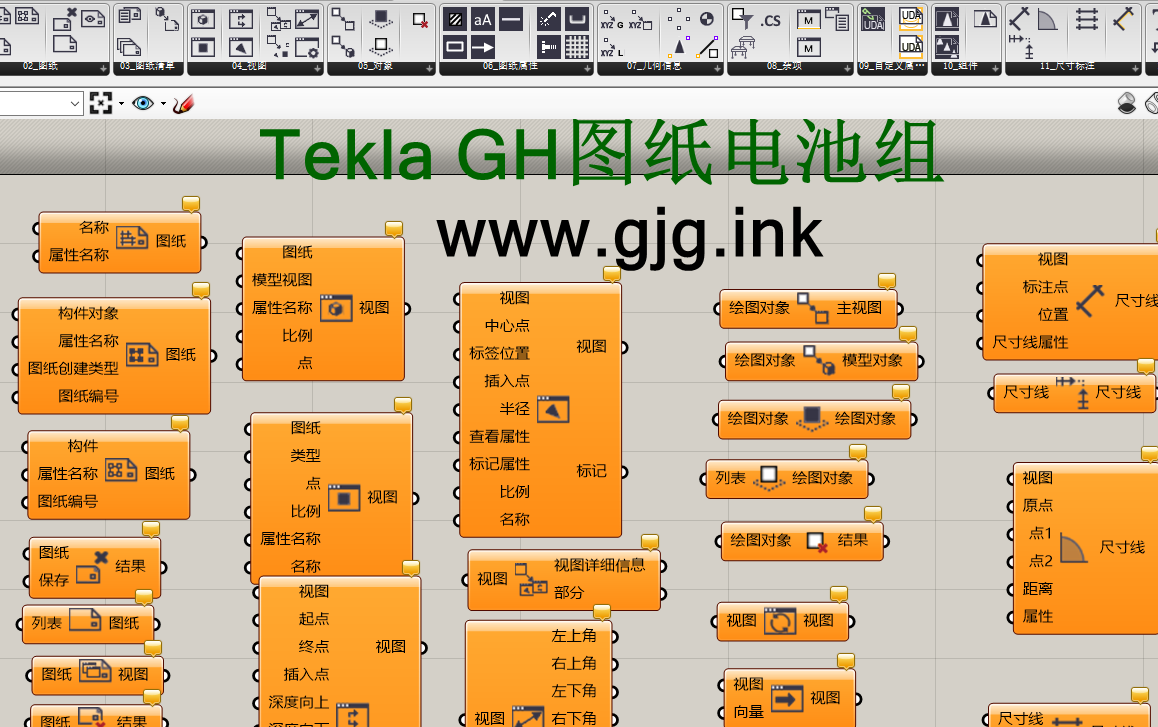
Task: Click the 视图详细信息 output label
Action: (600, 565)
